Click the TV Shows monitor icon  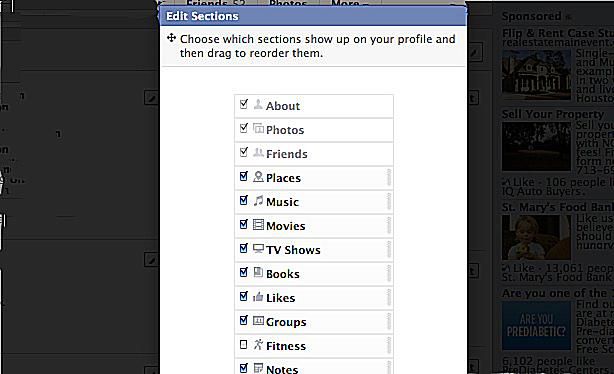[x=258, y=249]
